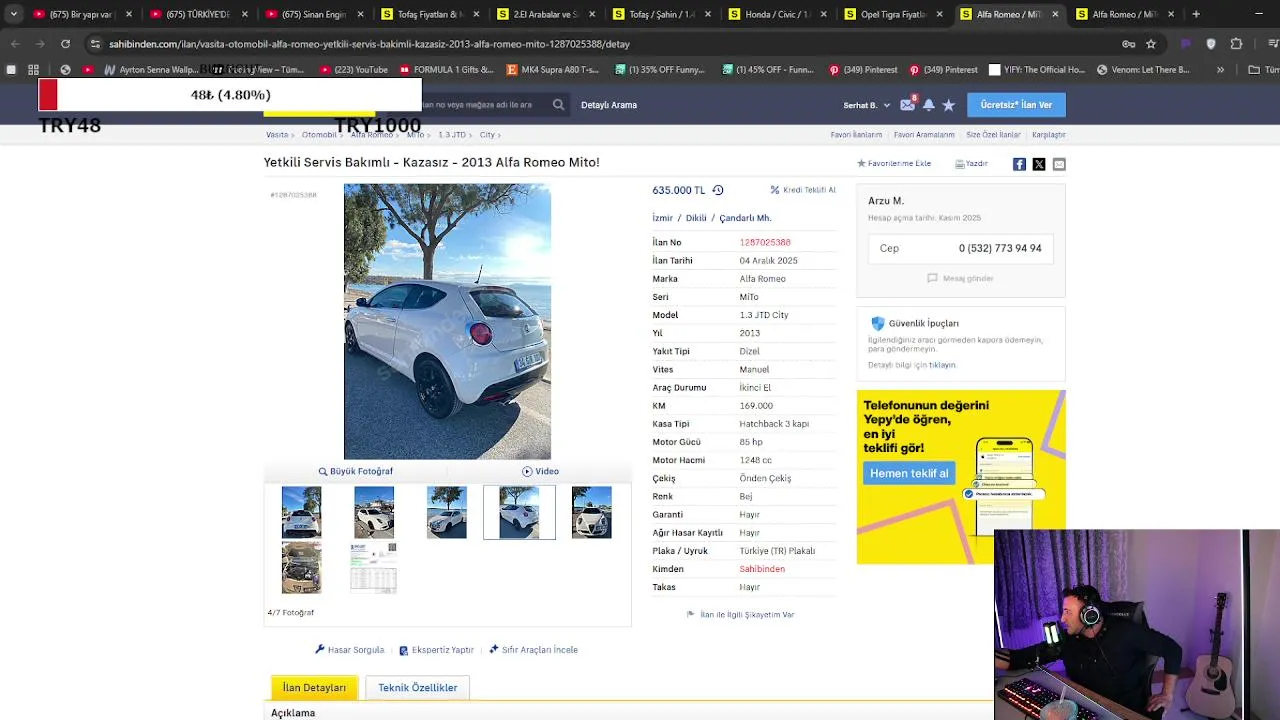The width and height of the screenshot is (1280, 720).
Task: Open browser extensions puzzle icon
Action: (1236, 44)
